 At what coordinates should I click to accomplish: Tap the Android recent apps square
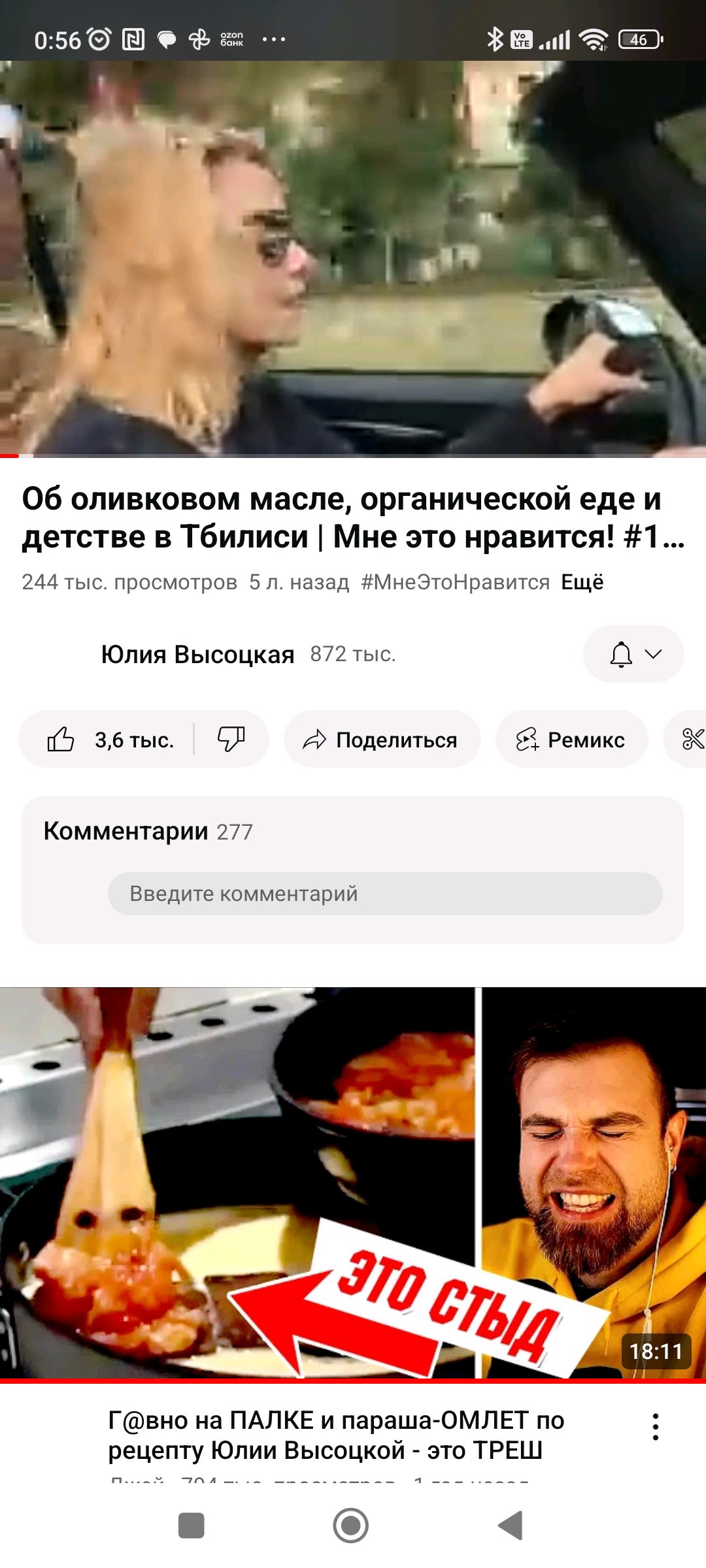coord(192,1526)
